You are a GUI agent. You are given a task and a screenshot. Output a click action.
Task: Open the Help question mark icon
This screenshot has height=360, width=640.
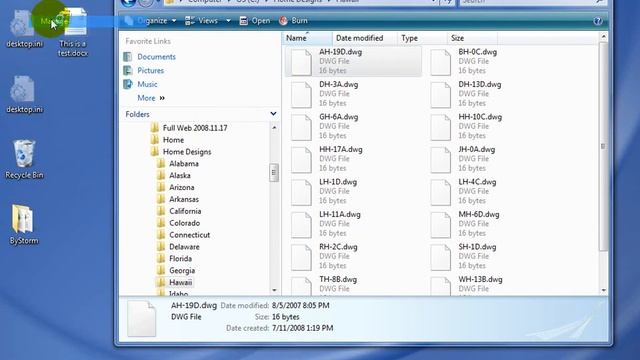598,21
